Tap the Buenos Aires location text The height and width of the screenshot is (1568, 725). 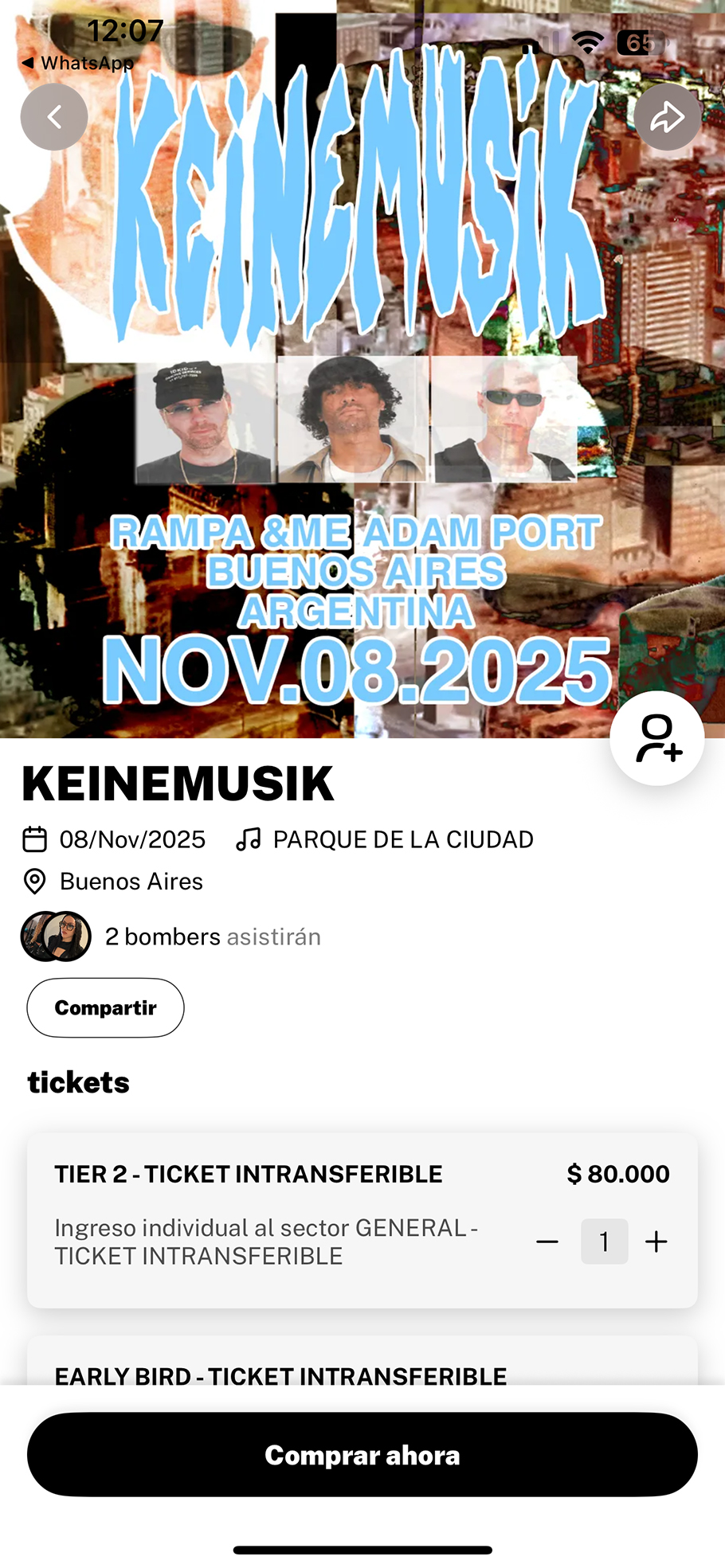(131, 882)
